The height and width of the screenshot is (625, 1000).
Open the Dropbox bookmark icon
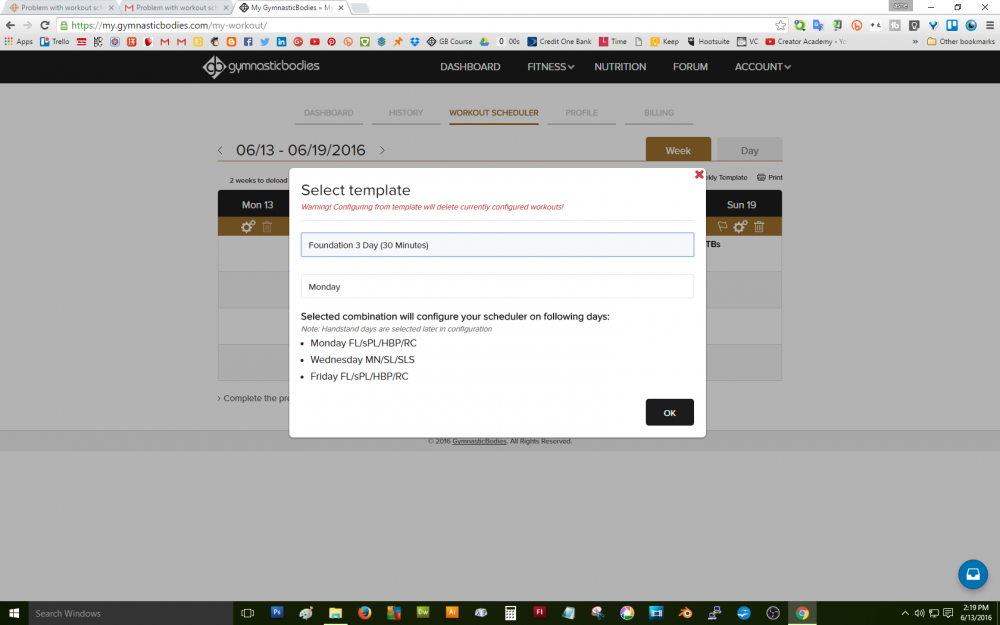[x=415, y=41]
